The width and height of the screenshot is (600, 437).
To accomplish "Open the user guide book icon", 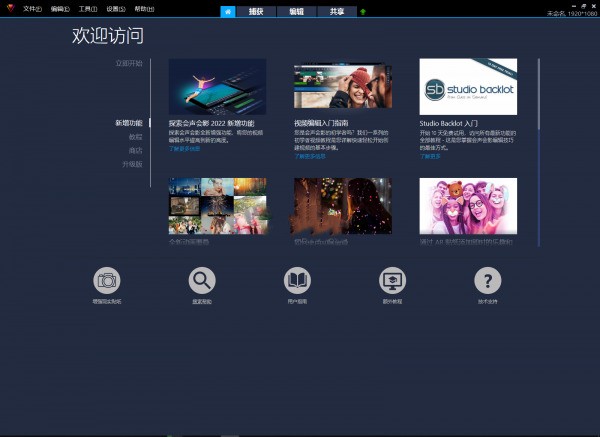I will (x=297, y=281).
